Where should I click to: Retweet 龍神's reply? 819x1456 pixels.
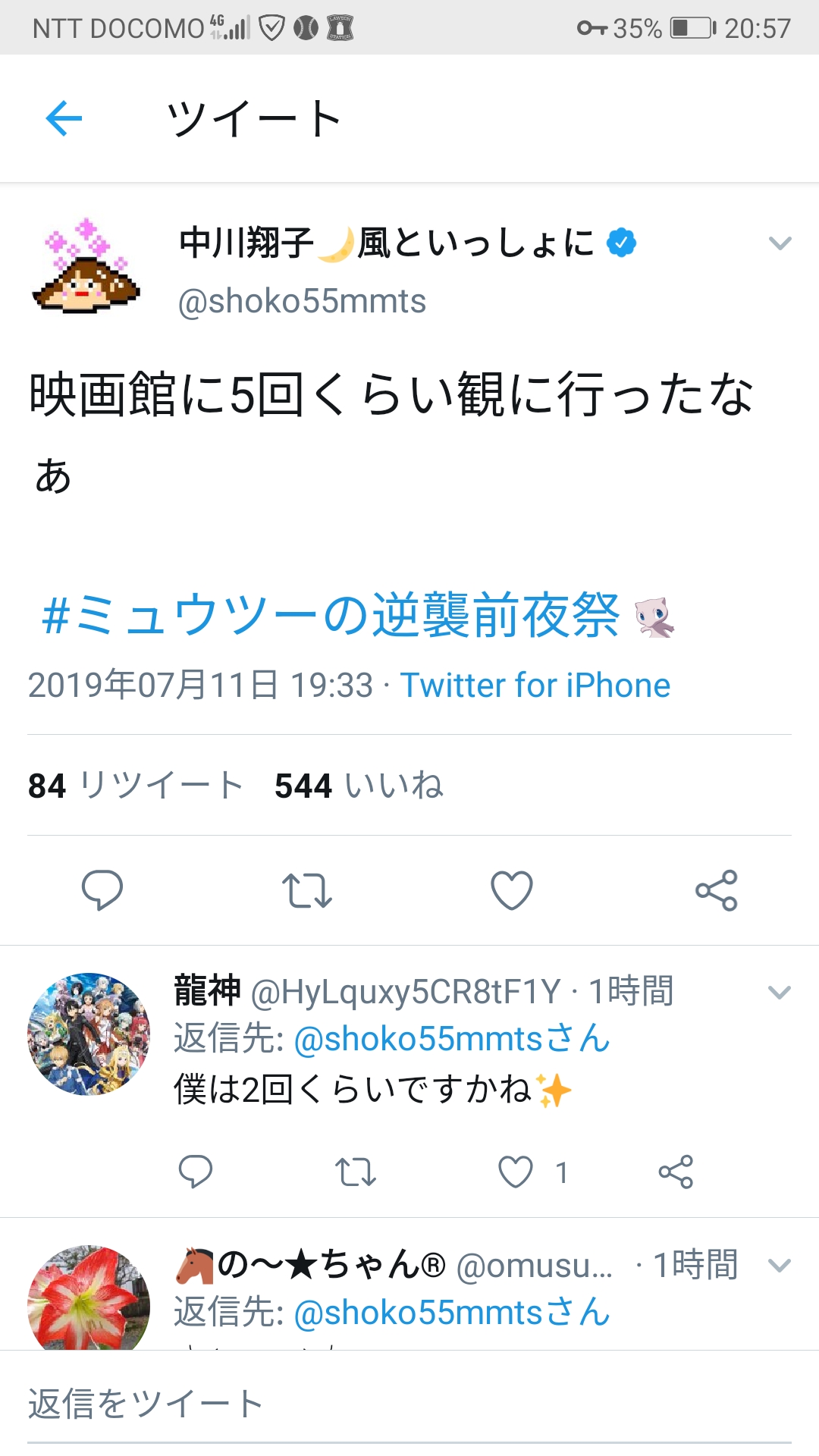pyautogui.click(x=356, y=1172)
